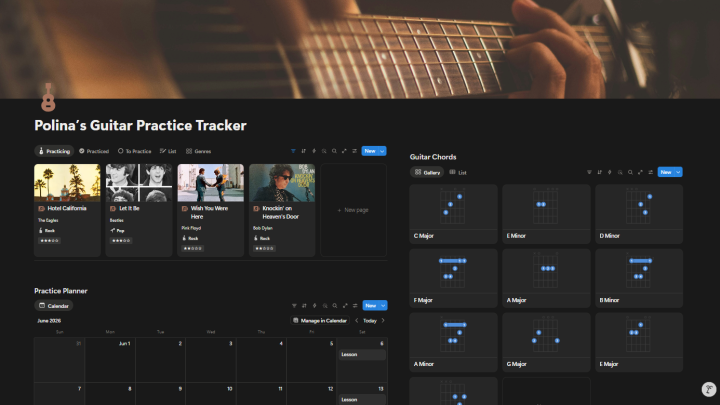
Task: Open the D Minor chord card
Action: click(639, 214)
